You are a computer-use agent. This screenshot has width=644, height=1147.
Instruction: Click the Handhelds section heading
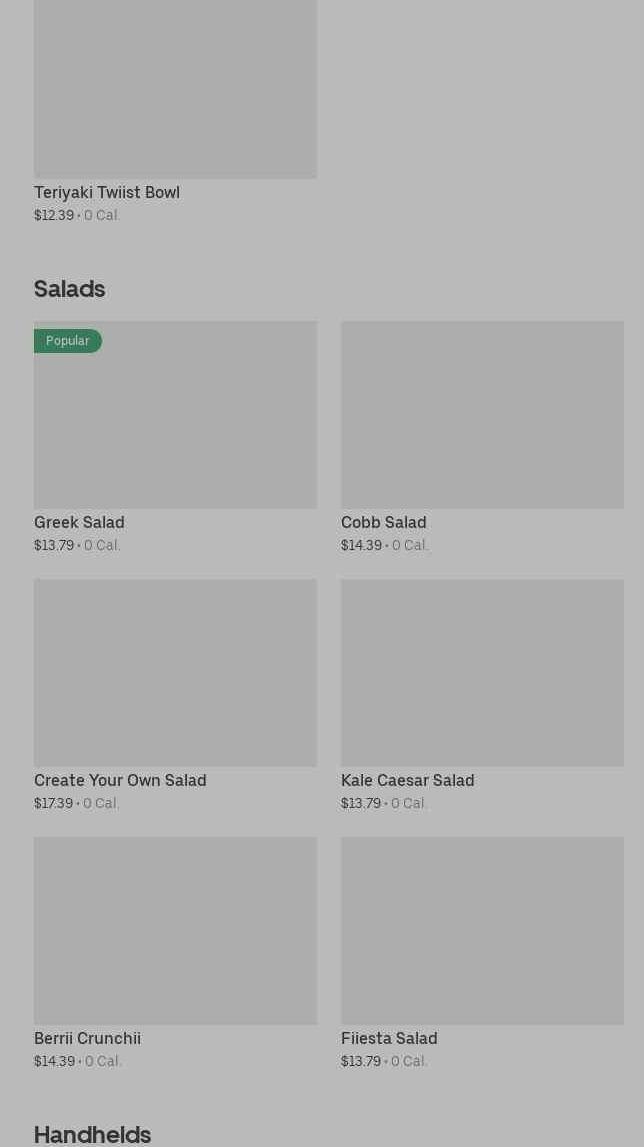click(92, 1134)
